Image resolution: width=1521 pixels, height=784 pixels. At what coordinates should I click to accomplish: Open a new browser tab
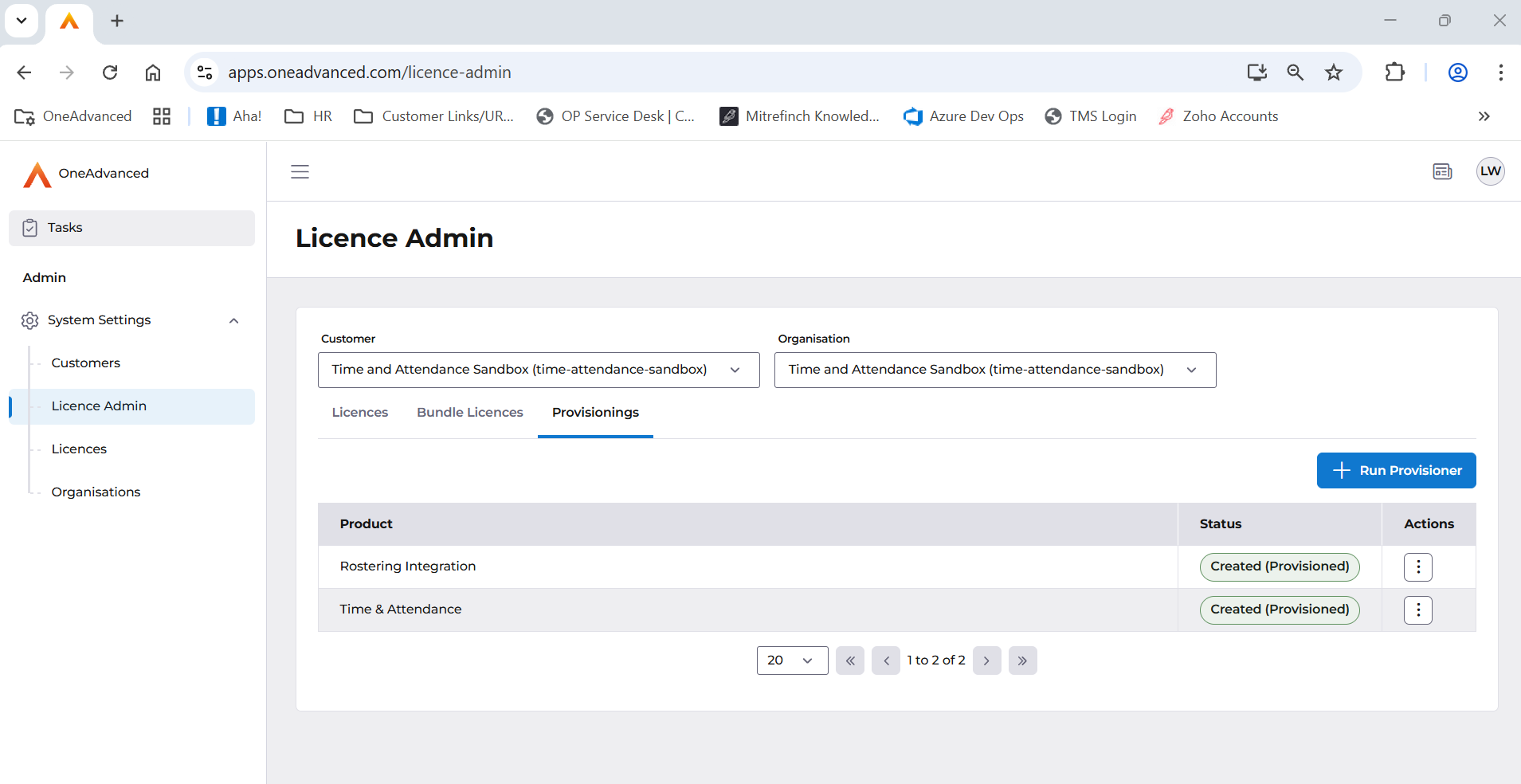pyautogui.click(x=117, y=21)
